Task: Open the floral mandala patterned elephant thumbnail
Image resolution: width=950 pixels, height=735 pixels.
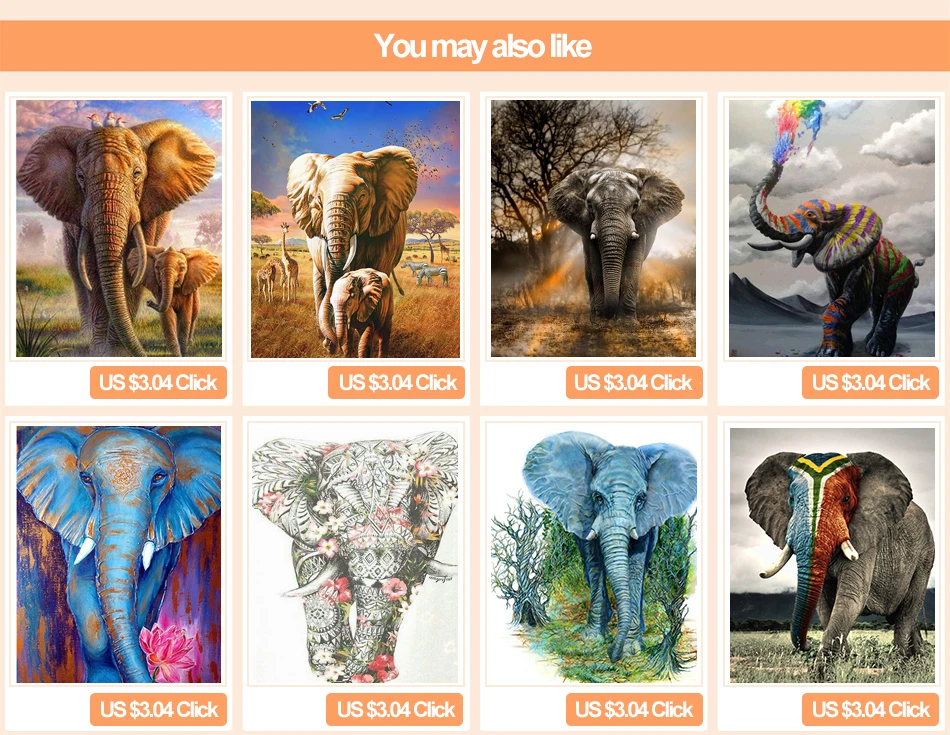Action: [x=356, y=554]
